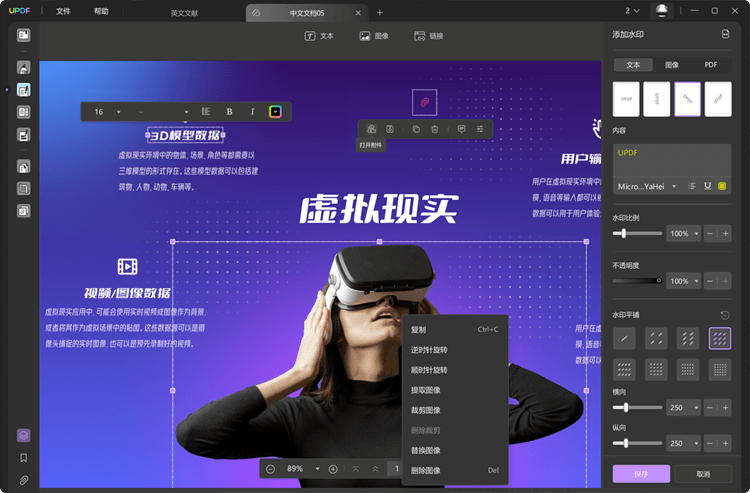The height and width of the screenshot is (493, 750).
Task: Open the organize pages sidebar tool
Action: tap(23, 112)
